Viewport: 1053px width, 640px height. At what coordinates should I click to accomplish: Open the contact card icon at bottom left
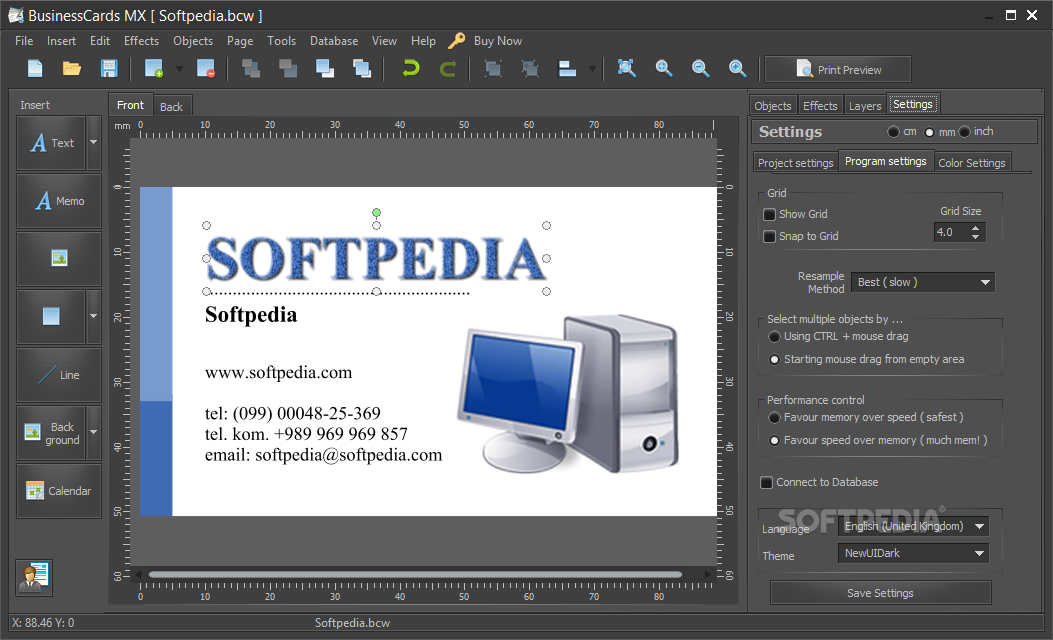click(x=34, y=578)
